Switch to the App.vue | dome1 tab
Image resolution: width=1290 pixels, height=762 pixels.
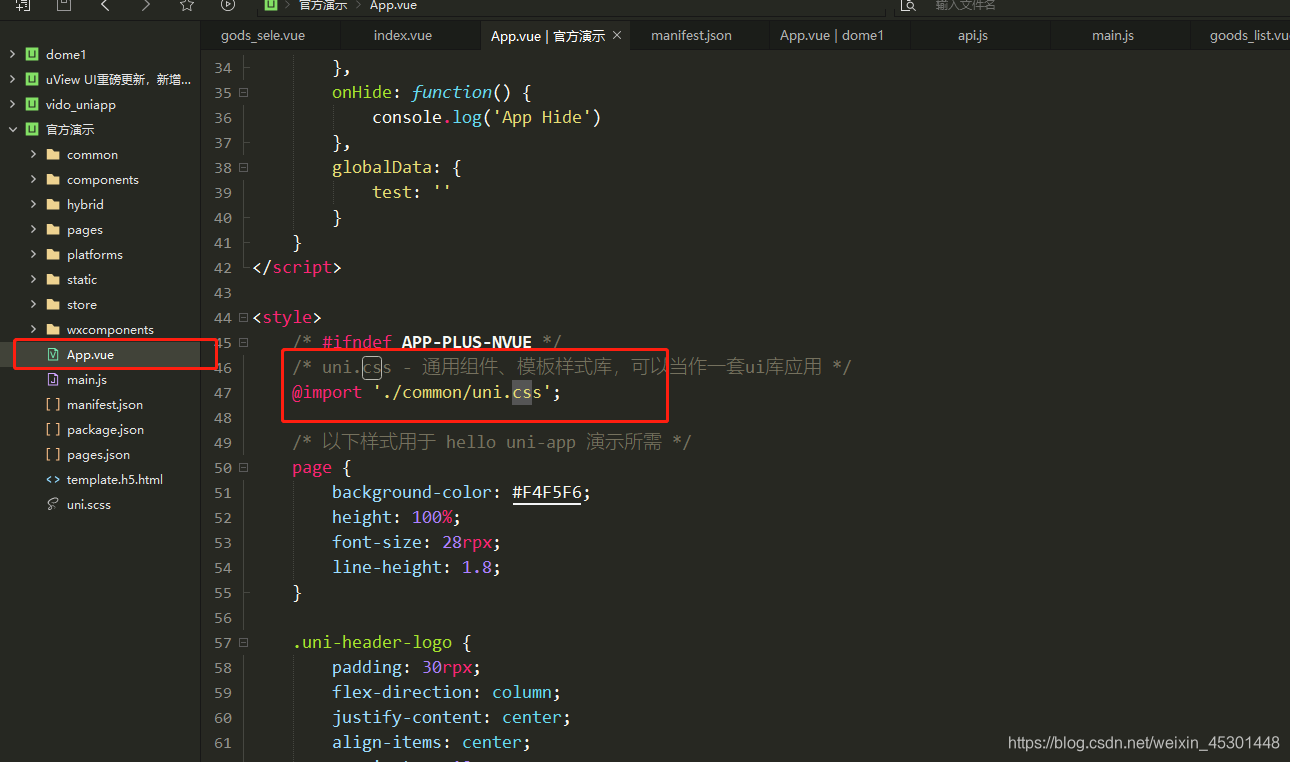(832, 35)
